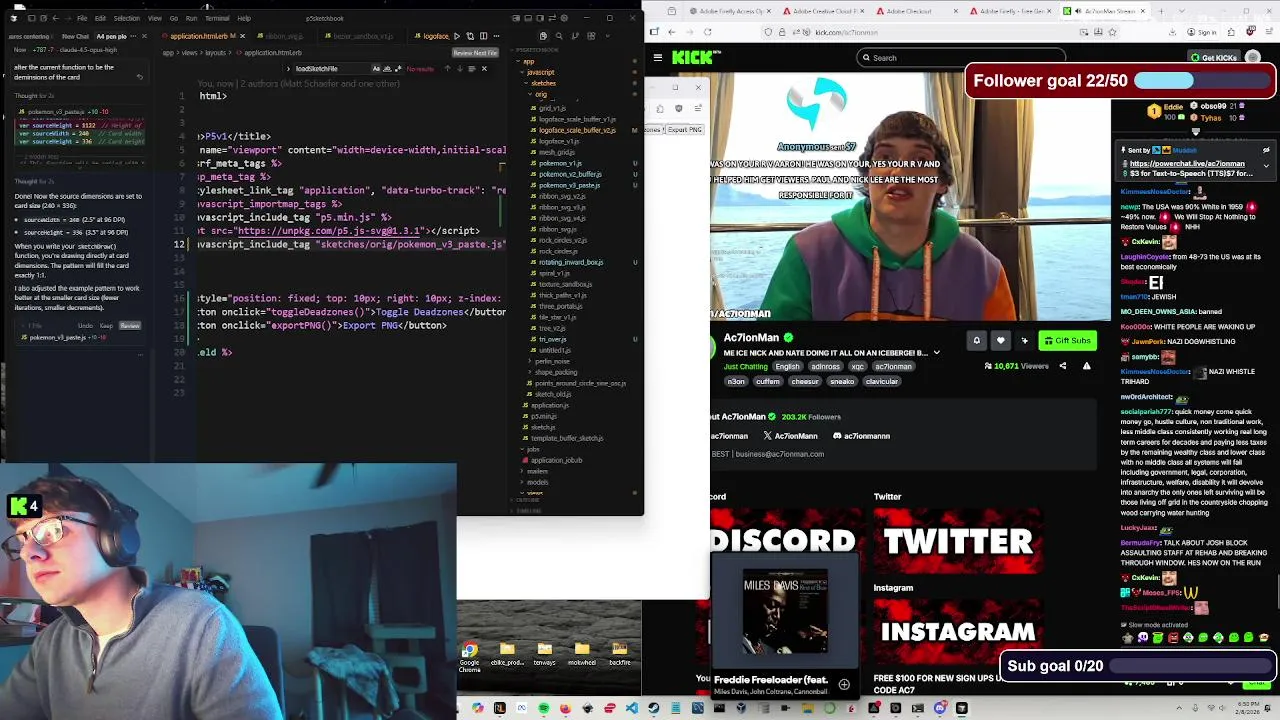
Task: Open the Run menu in the editor
Action: click(x=191, y=18)
